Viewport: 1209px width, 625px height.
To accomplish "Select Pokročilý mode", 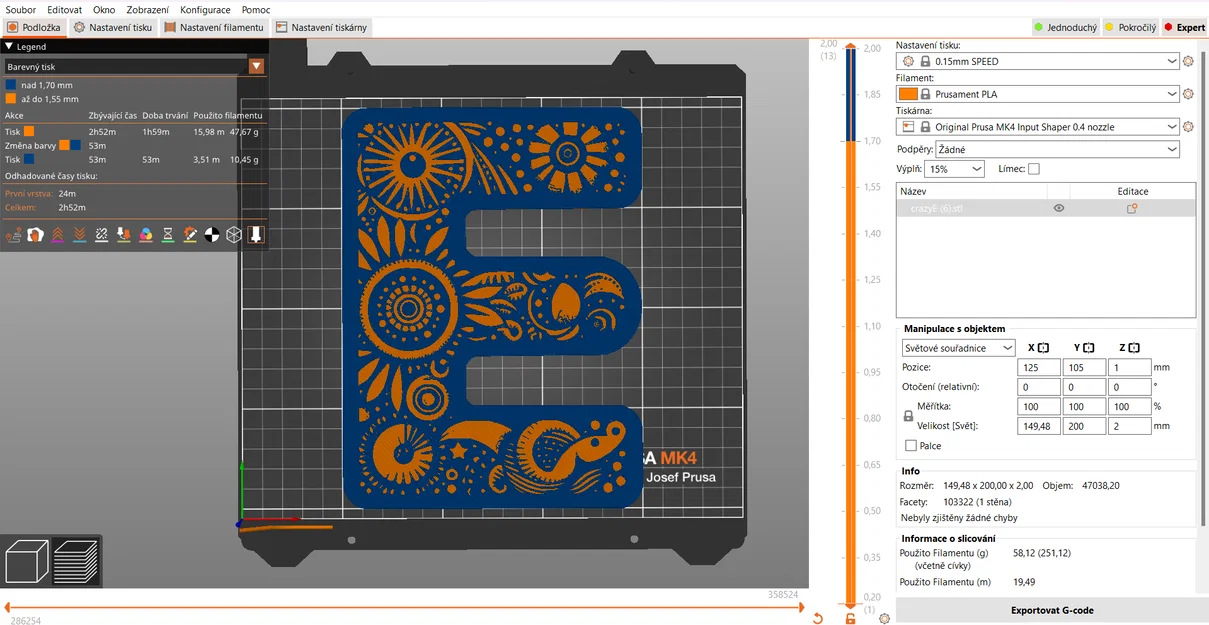I will [1130, 28].
